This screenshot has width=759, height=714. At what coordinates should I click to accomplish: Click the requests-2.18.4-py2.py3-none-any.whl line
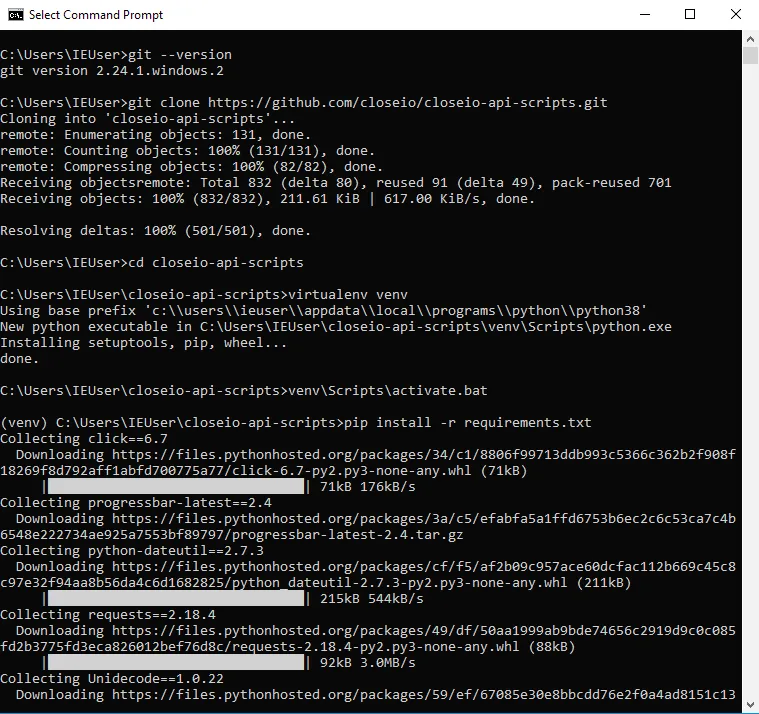288,646
